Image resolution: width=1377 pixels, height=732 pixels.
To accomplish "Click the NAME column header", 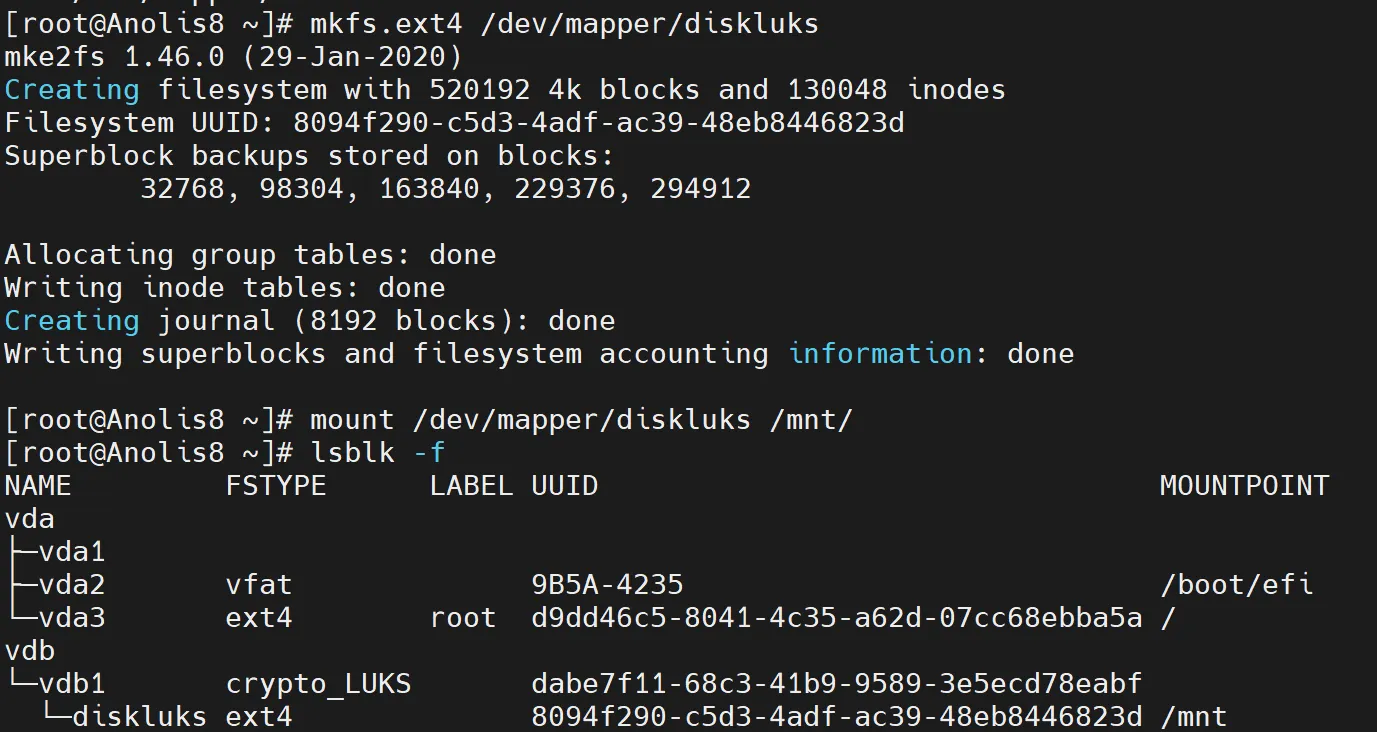I will 38,486.
